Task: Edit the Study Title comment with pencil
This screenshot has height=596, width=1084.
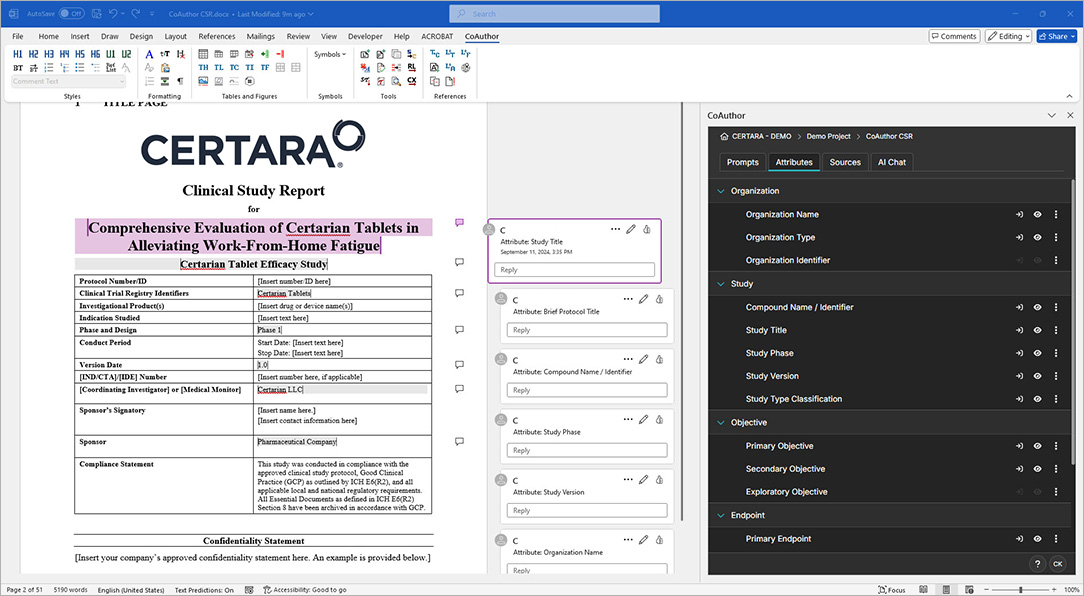Action: tap(630, 229)
